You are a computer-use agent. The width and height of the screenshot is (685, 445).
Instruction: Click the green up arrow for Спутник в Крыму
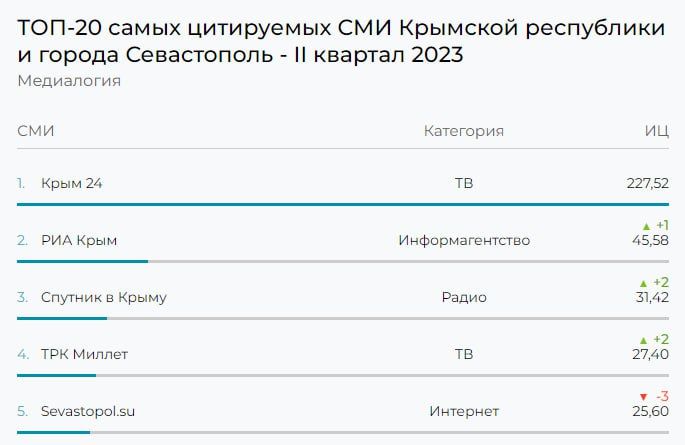point(646,282)
